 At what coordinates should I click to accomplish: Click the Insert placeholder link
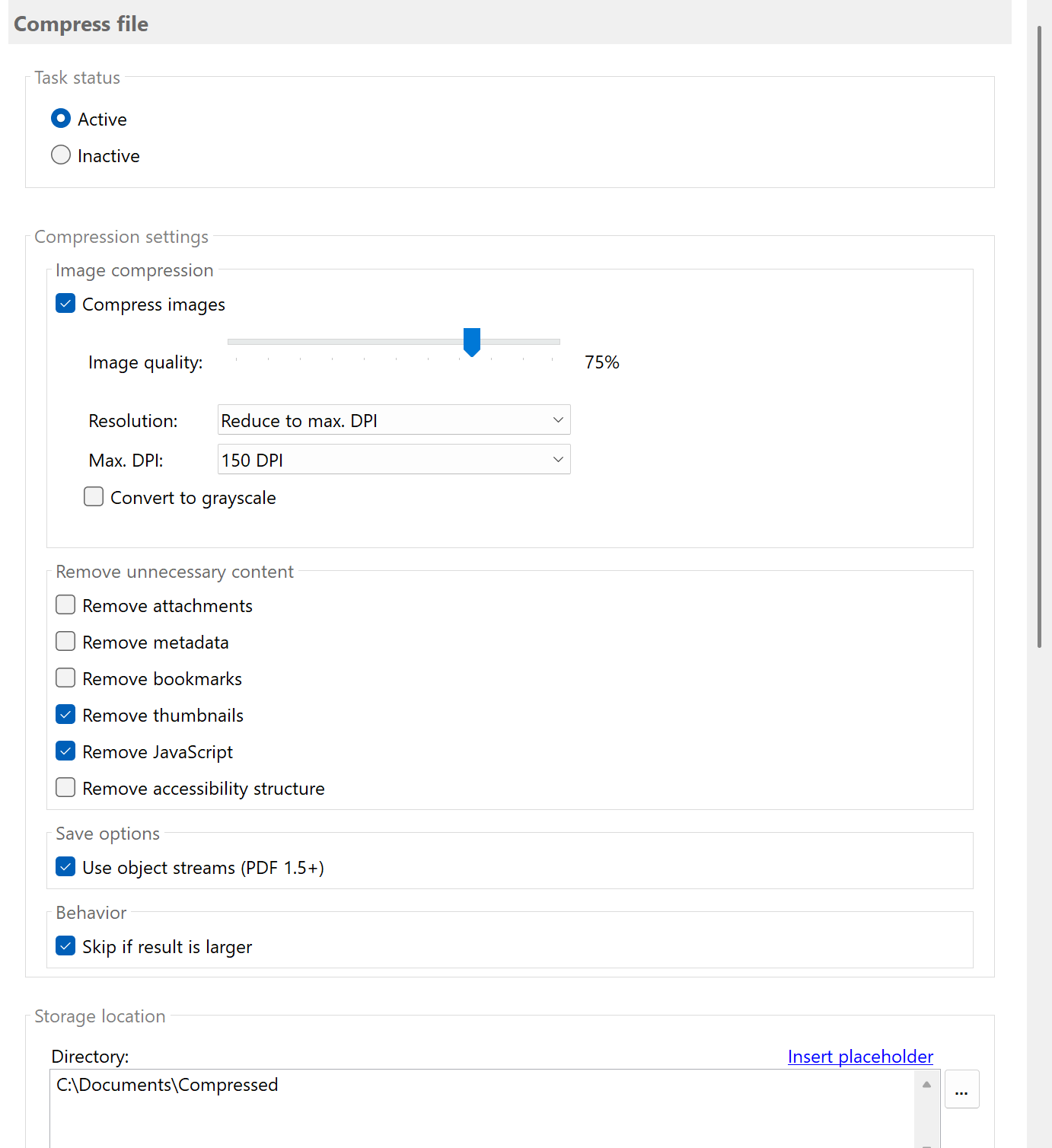click(859, 1056)
